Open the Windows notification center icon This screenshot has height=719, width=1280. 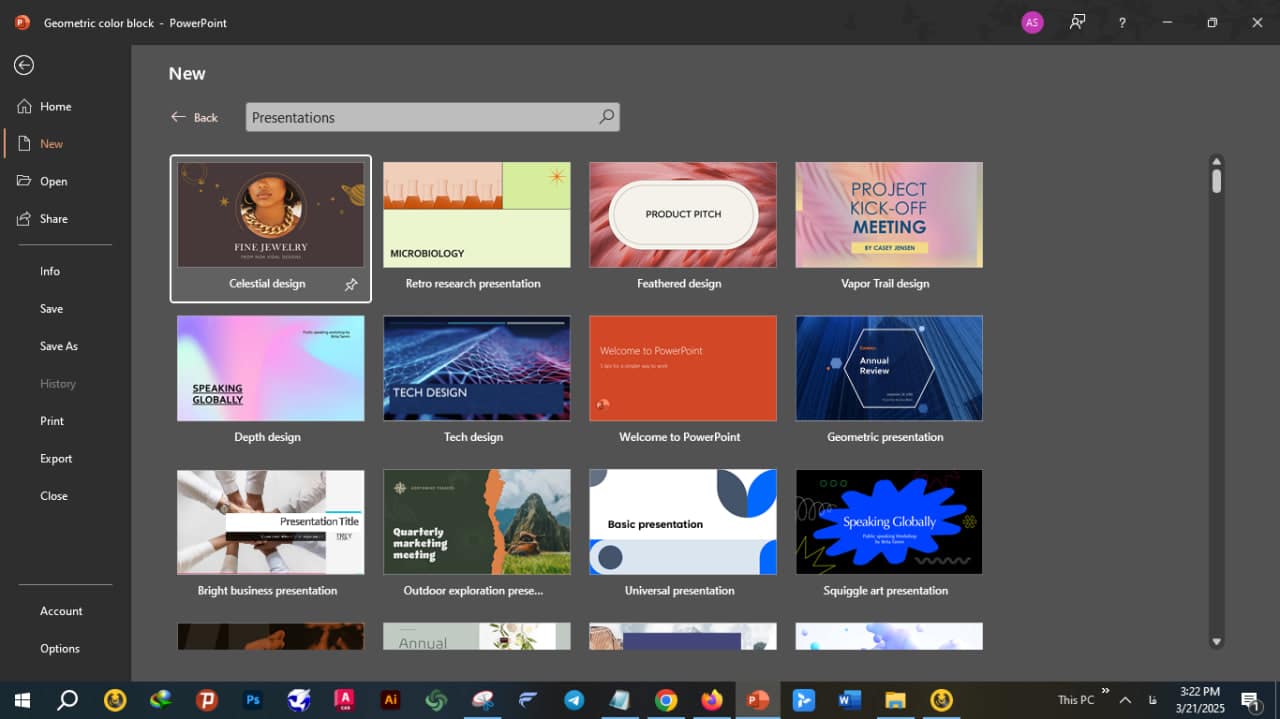click(1250, 700)
